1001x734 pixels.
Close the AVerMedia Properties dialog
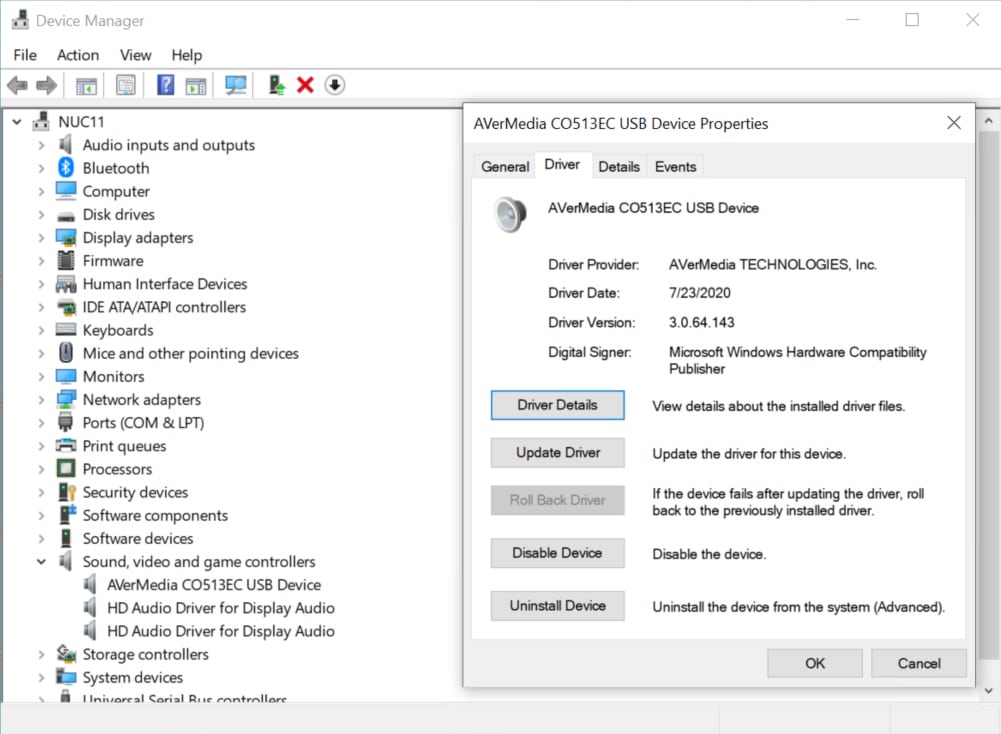[954, 123]
